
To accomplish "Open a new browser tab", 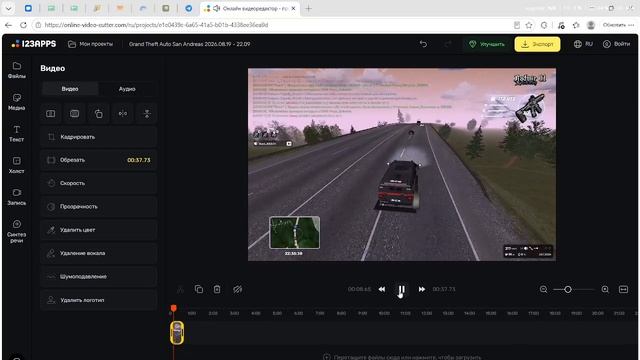I will pos(308,8).
